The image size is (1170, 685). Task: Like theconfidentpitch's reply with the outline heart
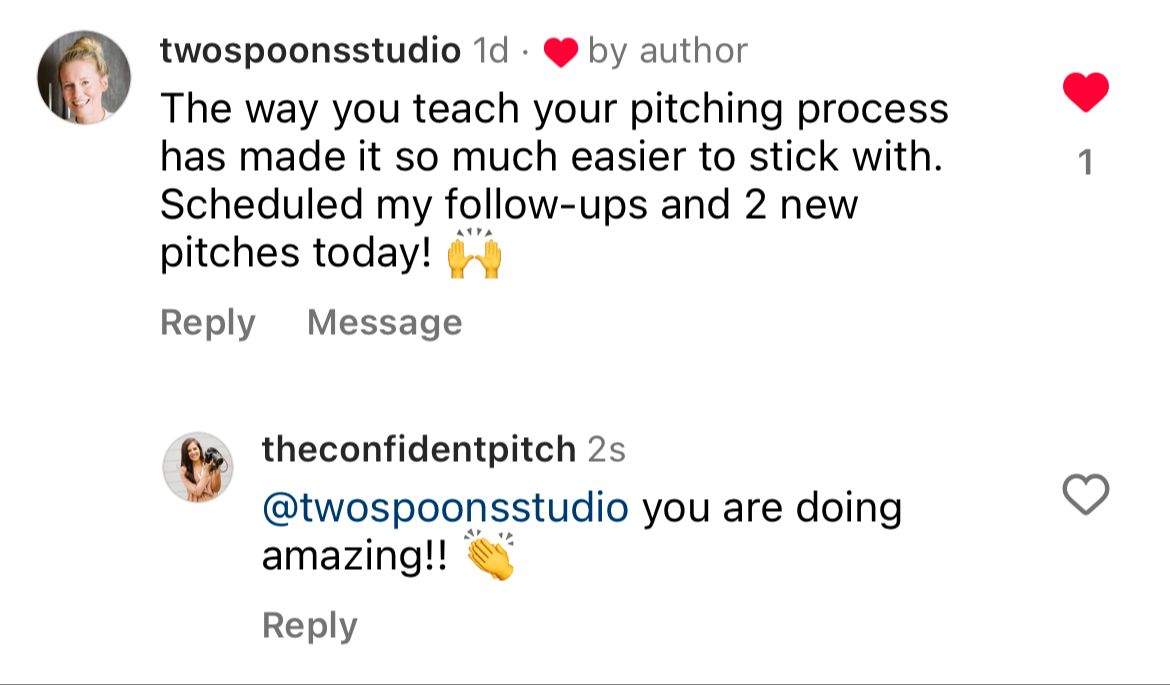click(x=1085, y=495)
